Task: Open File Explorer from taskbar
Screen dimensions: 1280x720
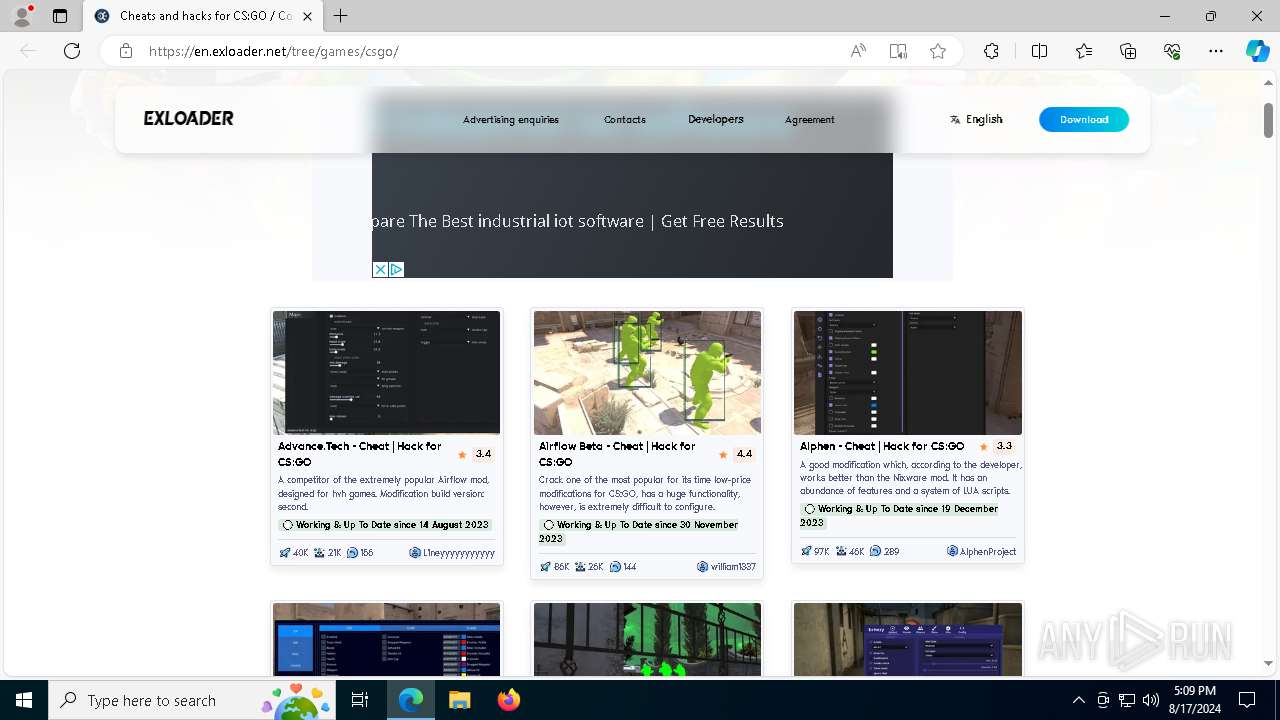Action: (x=459, y=700)
